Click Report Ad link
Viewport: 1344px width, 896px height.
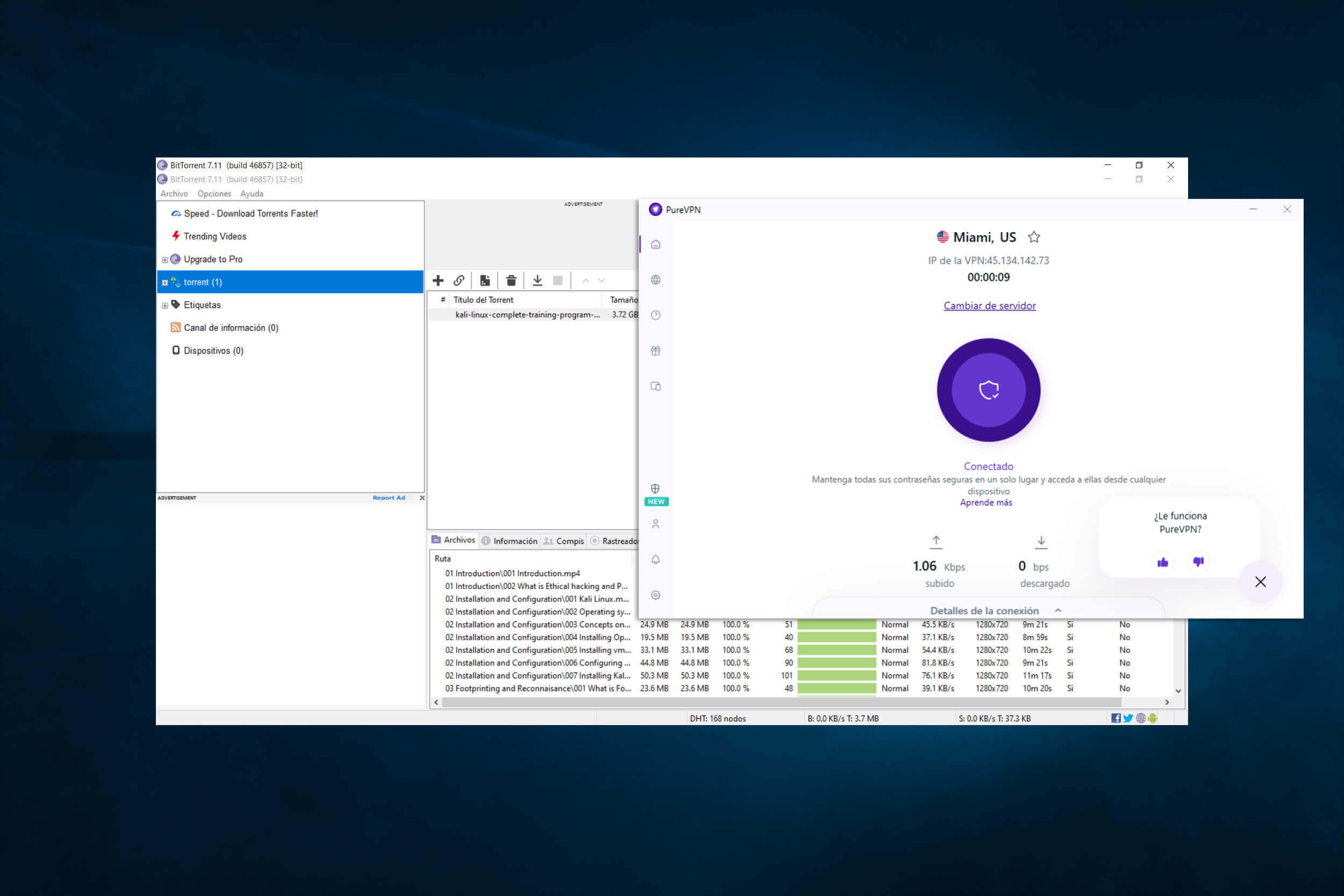(389, 498)
